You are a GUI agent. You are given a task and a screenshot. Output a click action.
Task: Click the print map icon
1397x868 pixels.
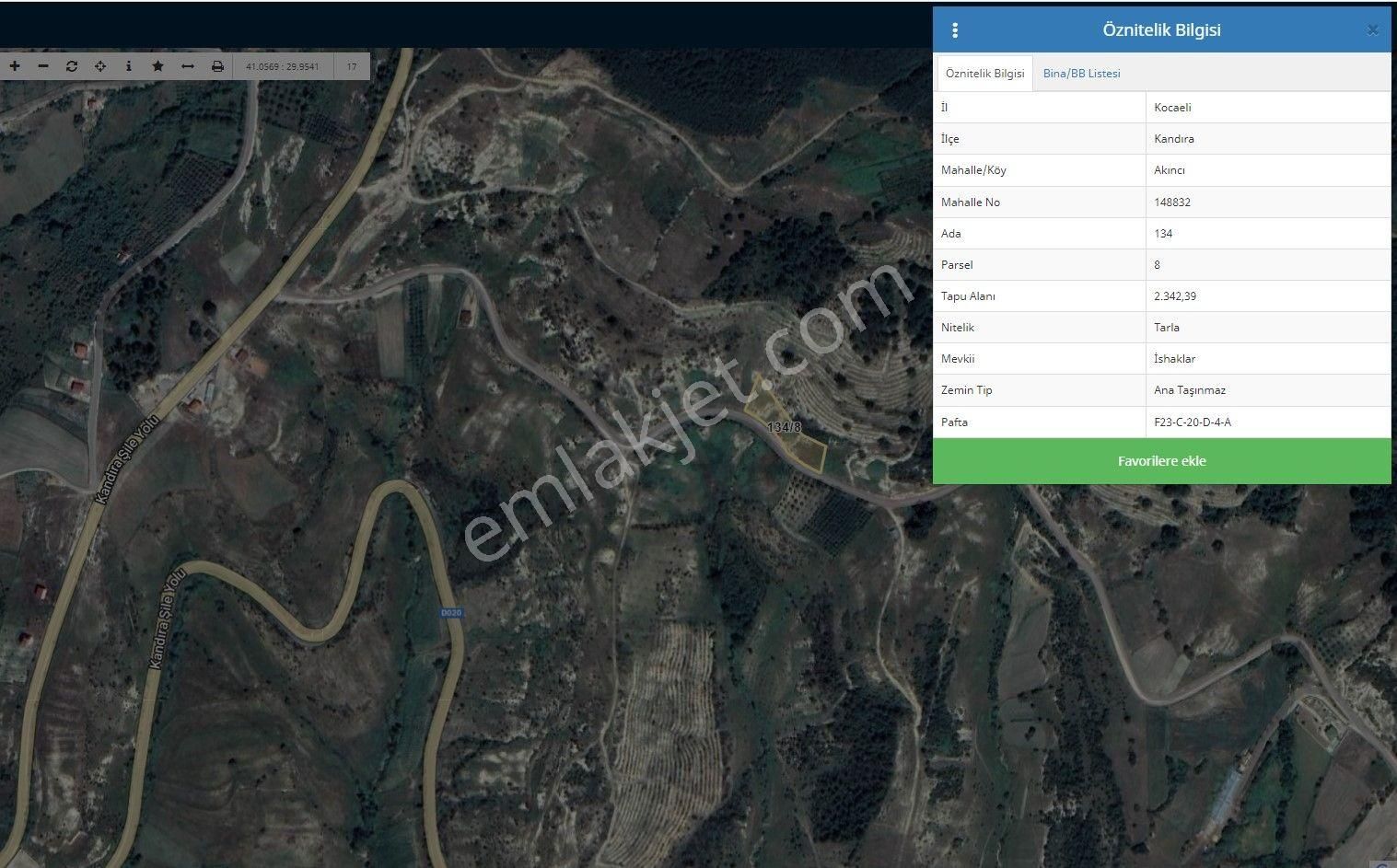click(217, 66)
